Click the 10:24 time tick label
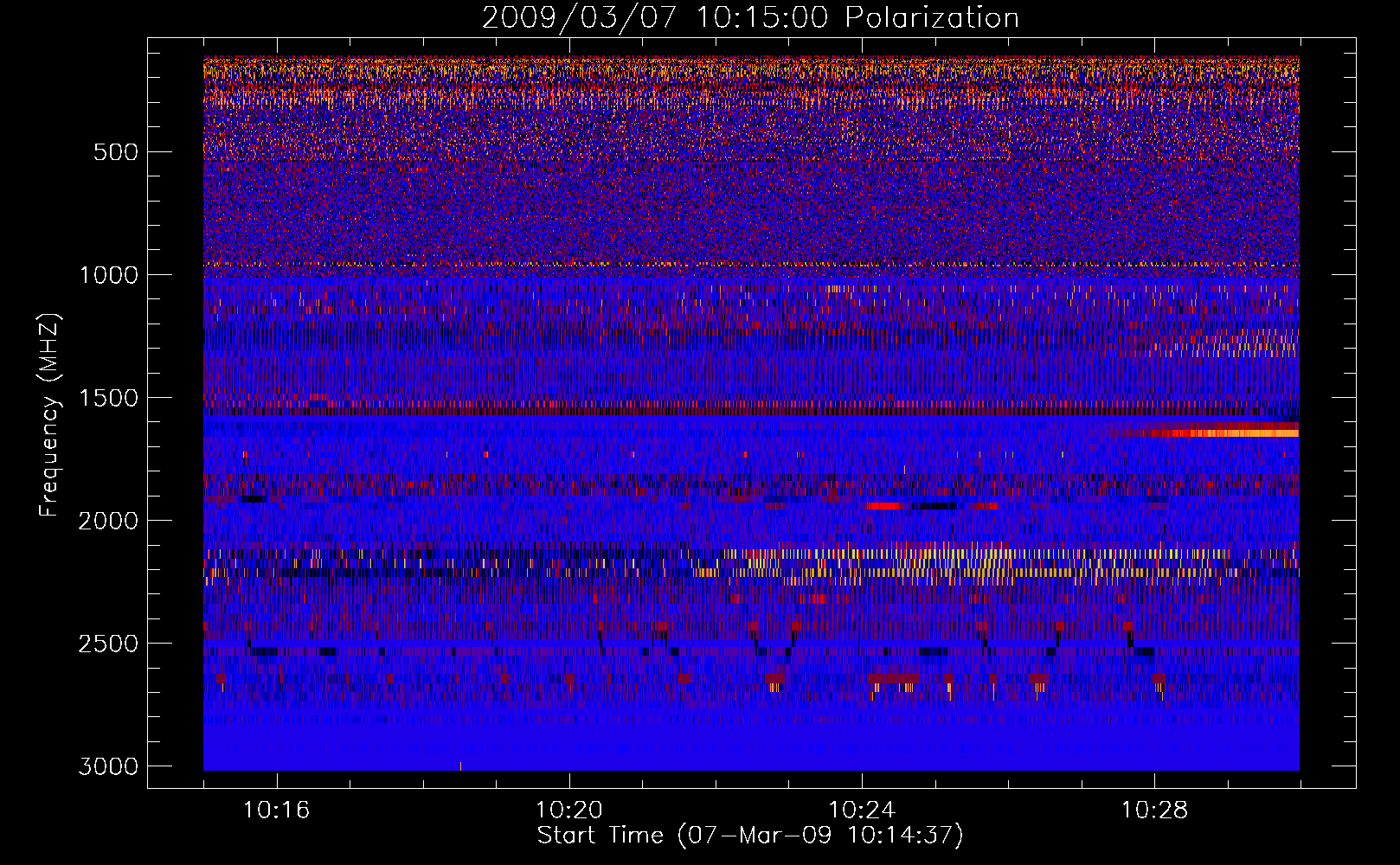Viewport: 1400px width, 865px height. click(862, 811)
